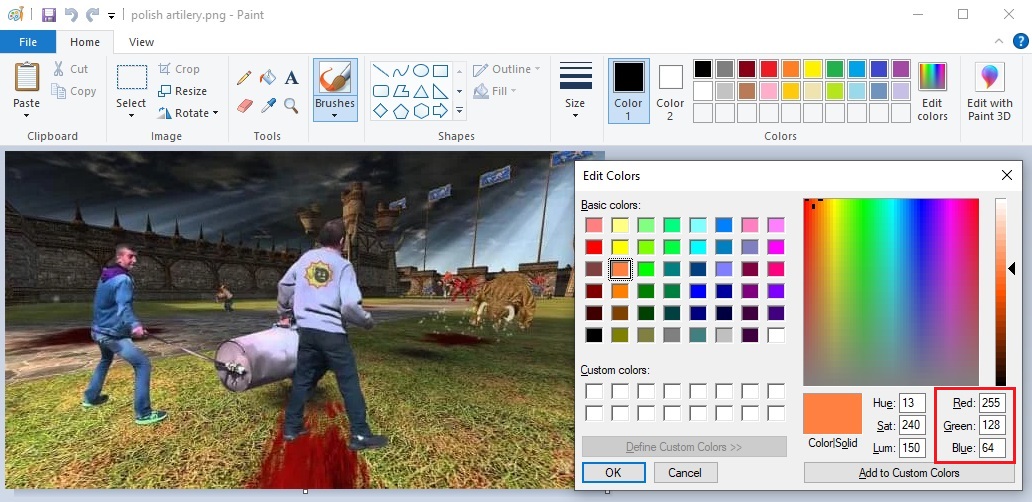
Task: Open the shape Outline dropdown
Action: coord(507,68)
